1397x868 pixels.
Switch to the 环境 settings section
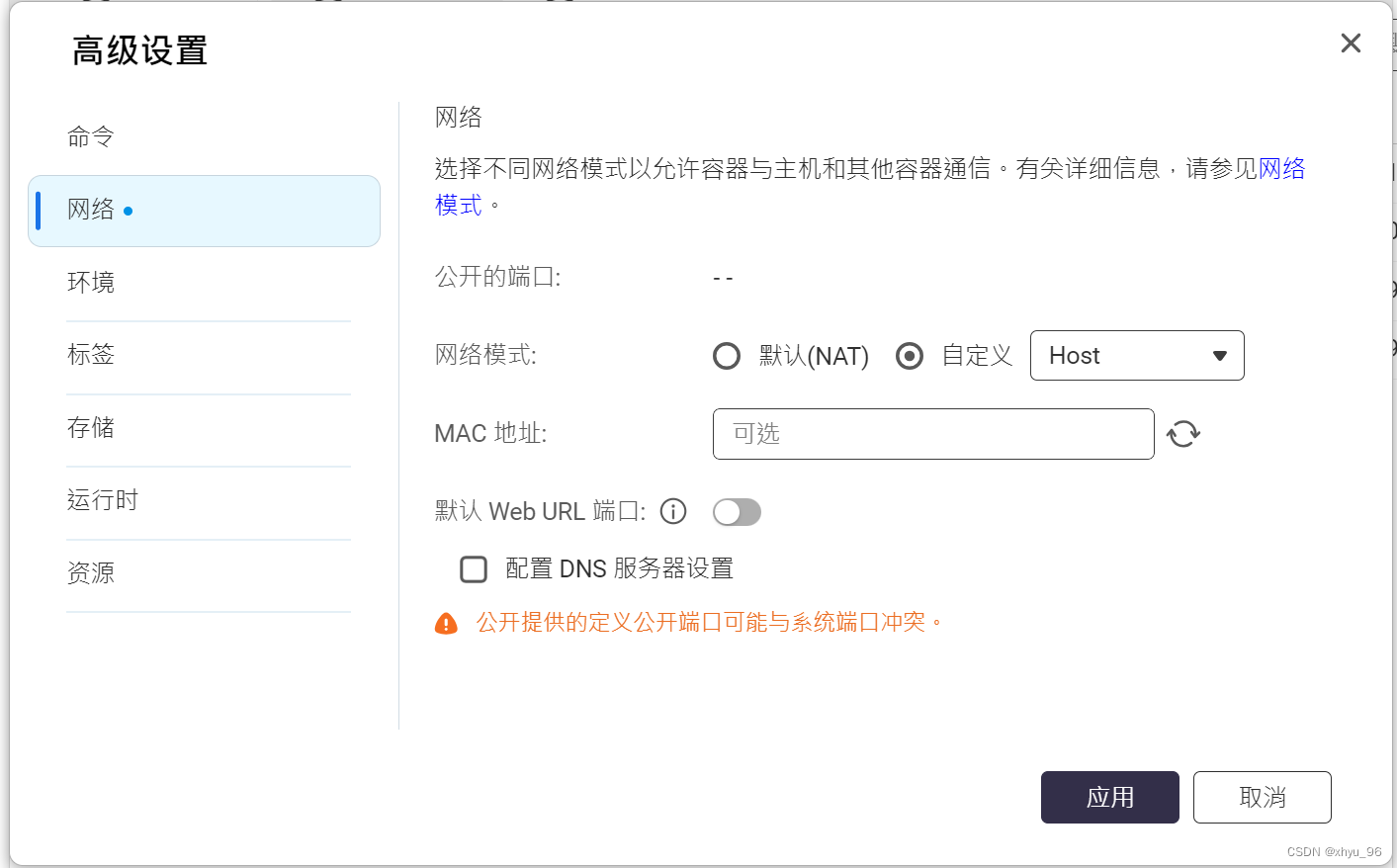[x=90, y=282]
